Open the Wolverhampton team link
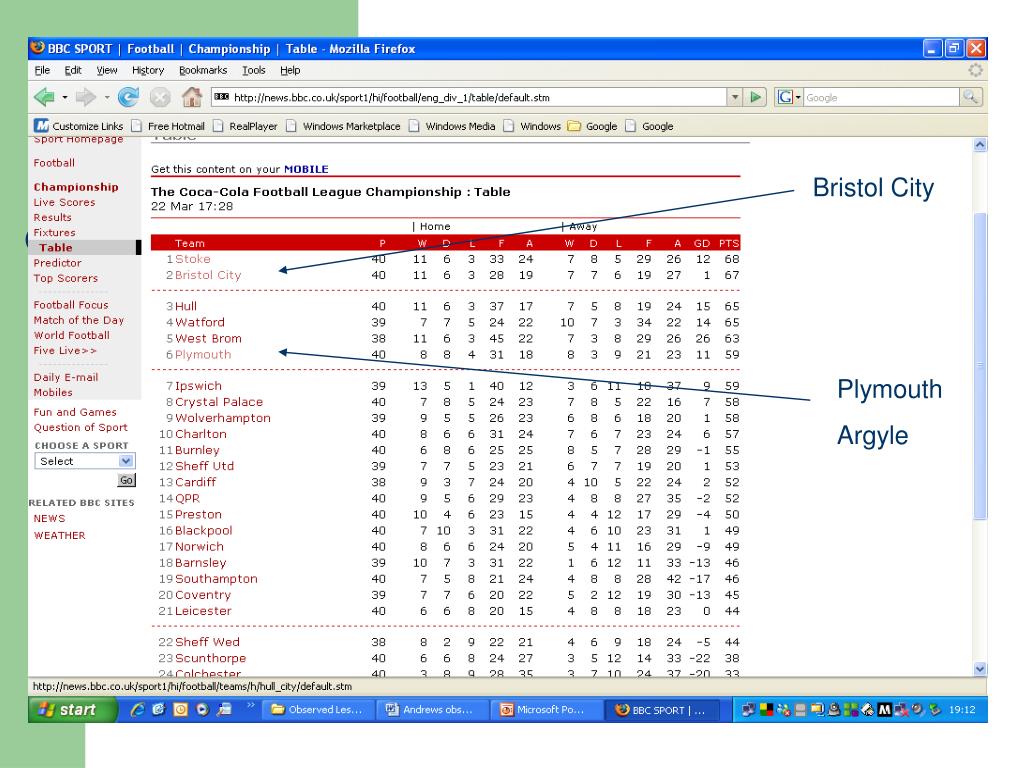Screen dimensions: 1024x768 click(x=223, y=418)
